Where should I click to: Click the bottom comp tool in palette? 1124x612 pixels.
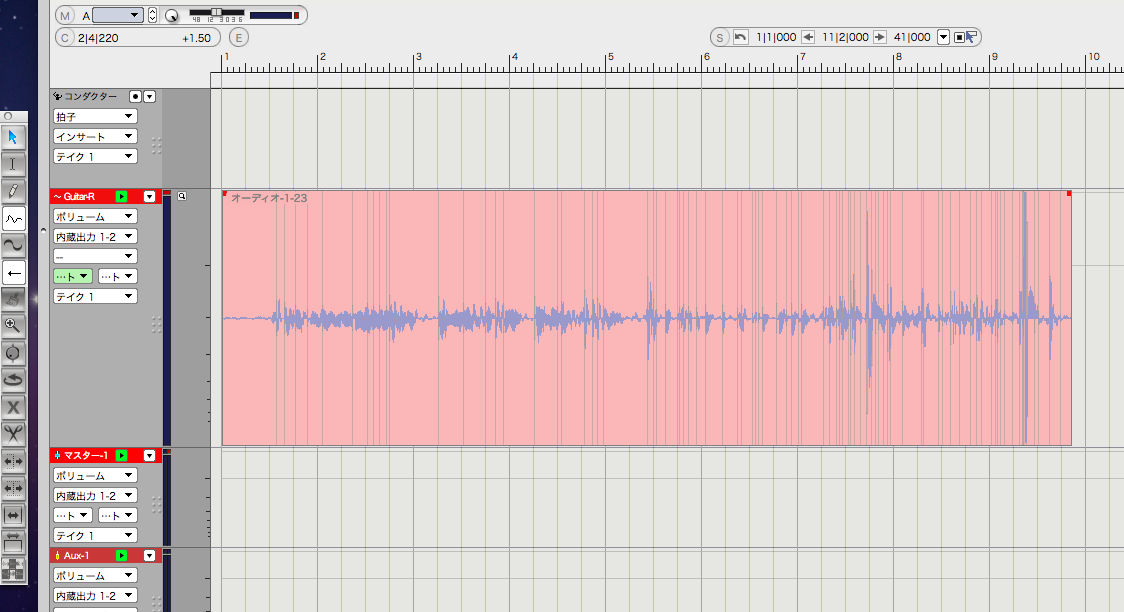click(13, 569)
